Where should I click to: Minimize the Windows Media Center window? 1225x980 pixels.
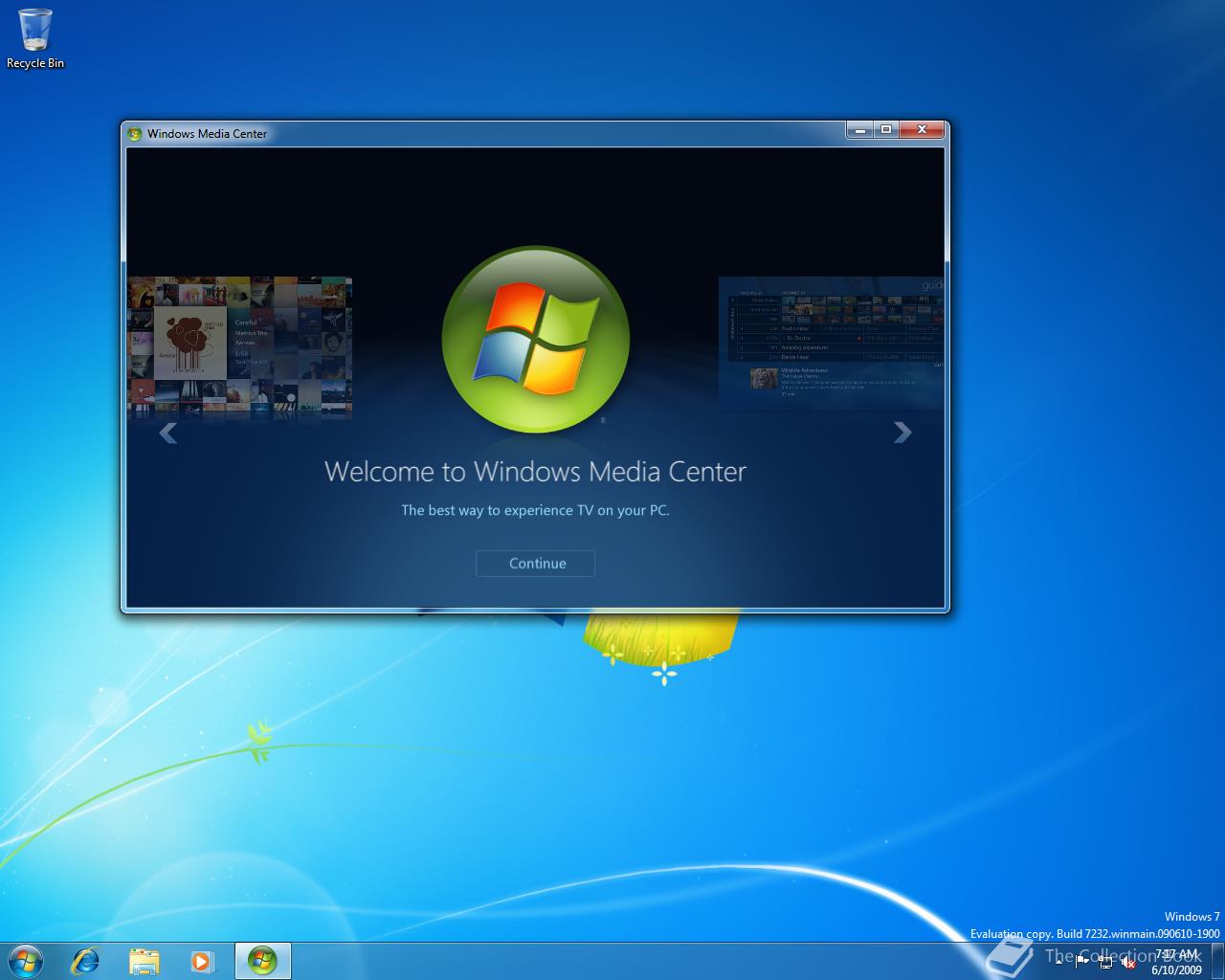pos(859,129)
